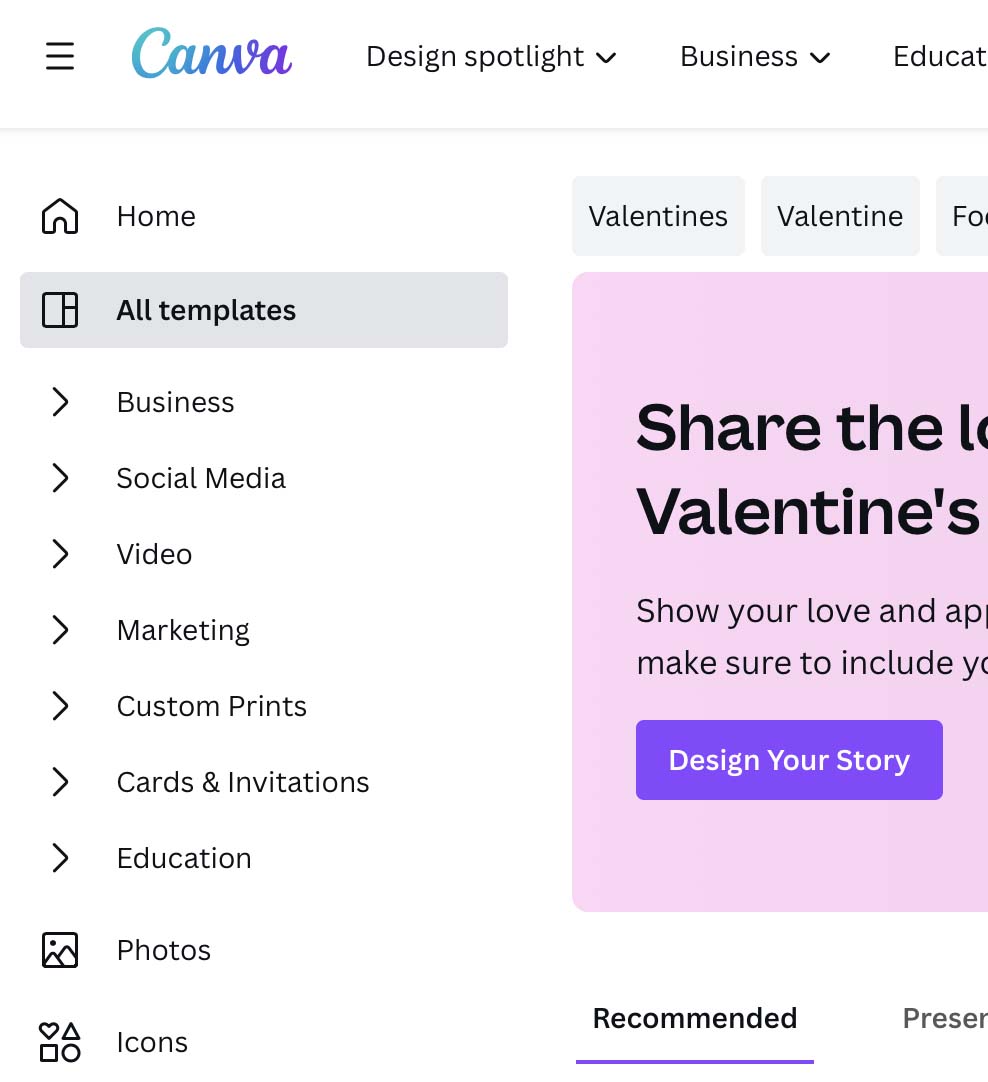The width and height of the screenshot is (988, 1082).
Task: Click the Canva logo
Action: (211, 53)
